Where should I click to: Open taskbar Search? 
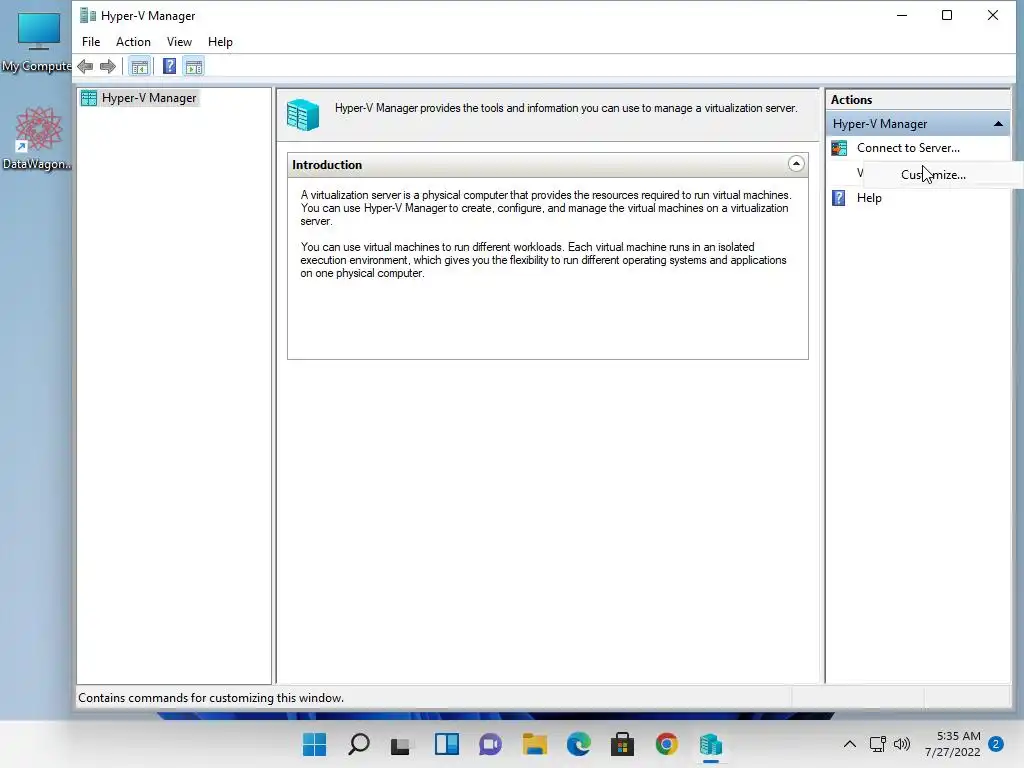[359, 744]
